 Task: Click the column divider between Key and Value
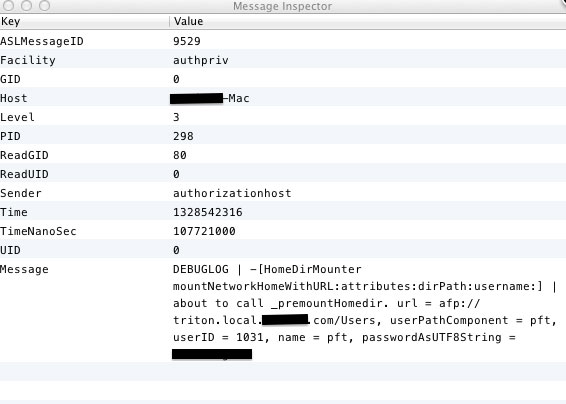tap(169, 21)
